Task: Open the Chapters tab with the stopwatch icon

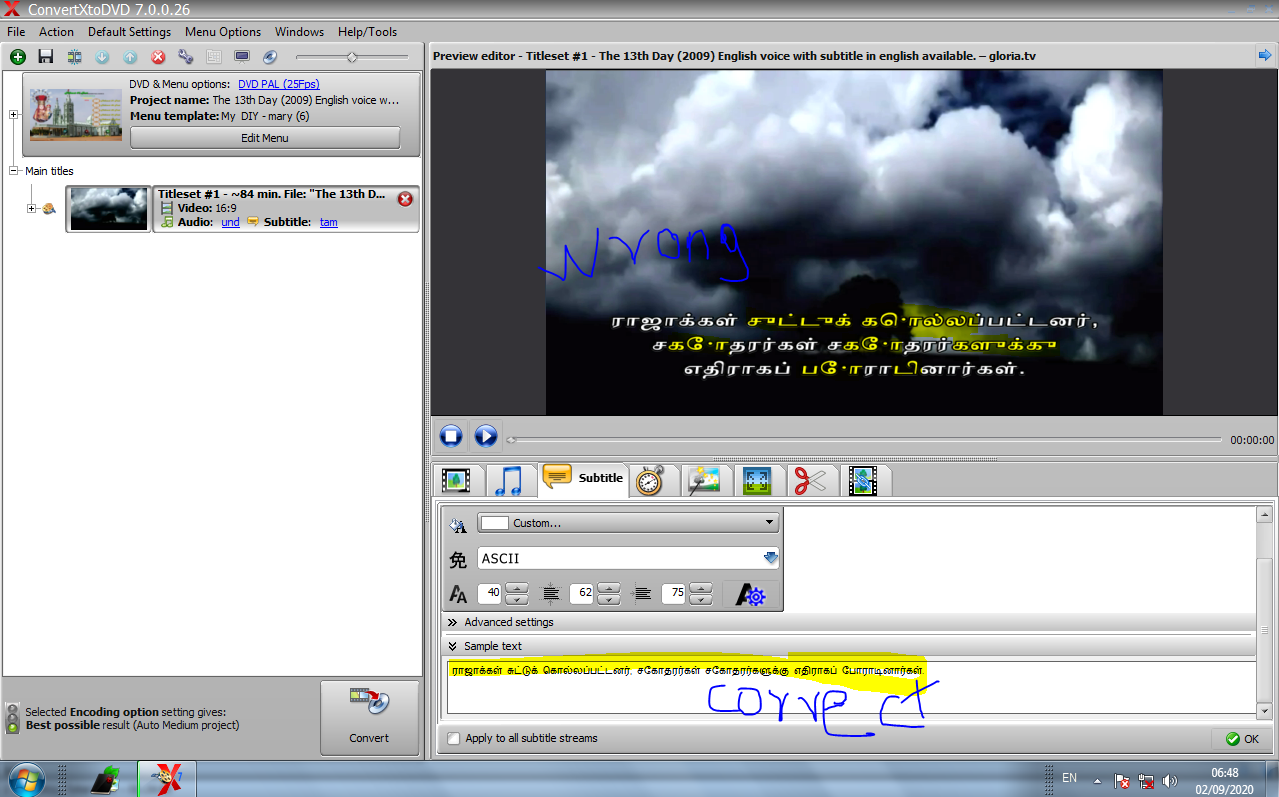Action: [x=650, y=480]
